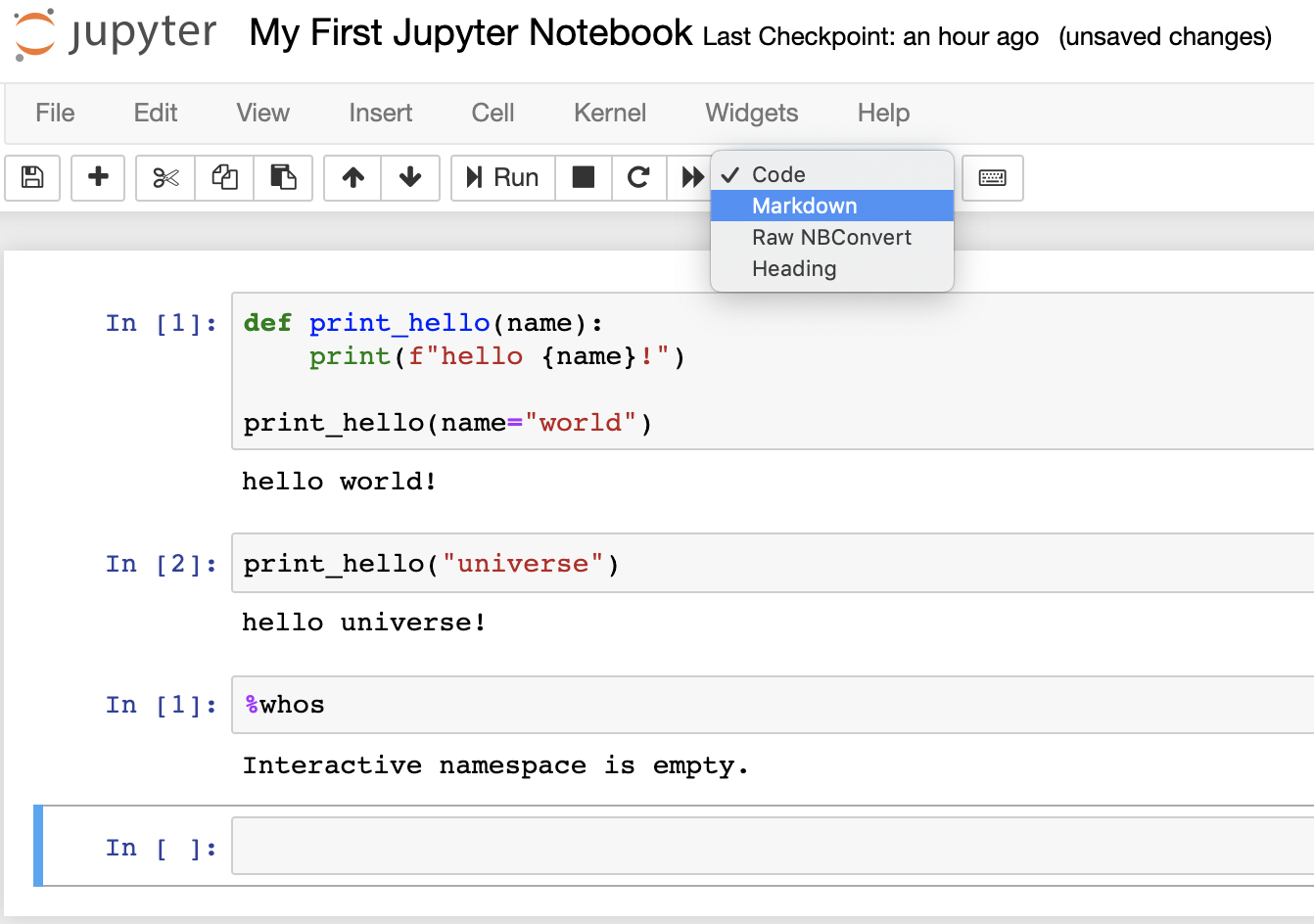Click the Jupyter logo
1314x924 pixels.
point(116,35)
